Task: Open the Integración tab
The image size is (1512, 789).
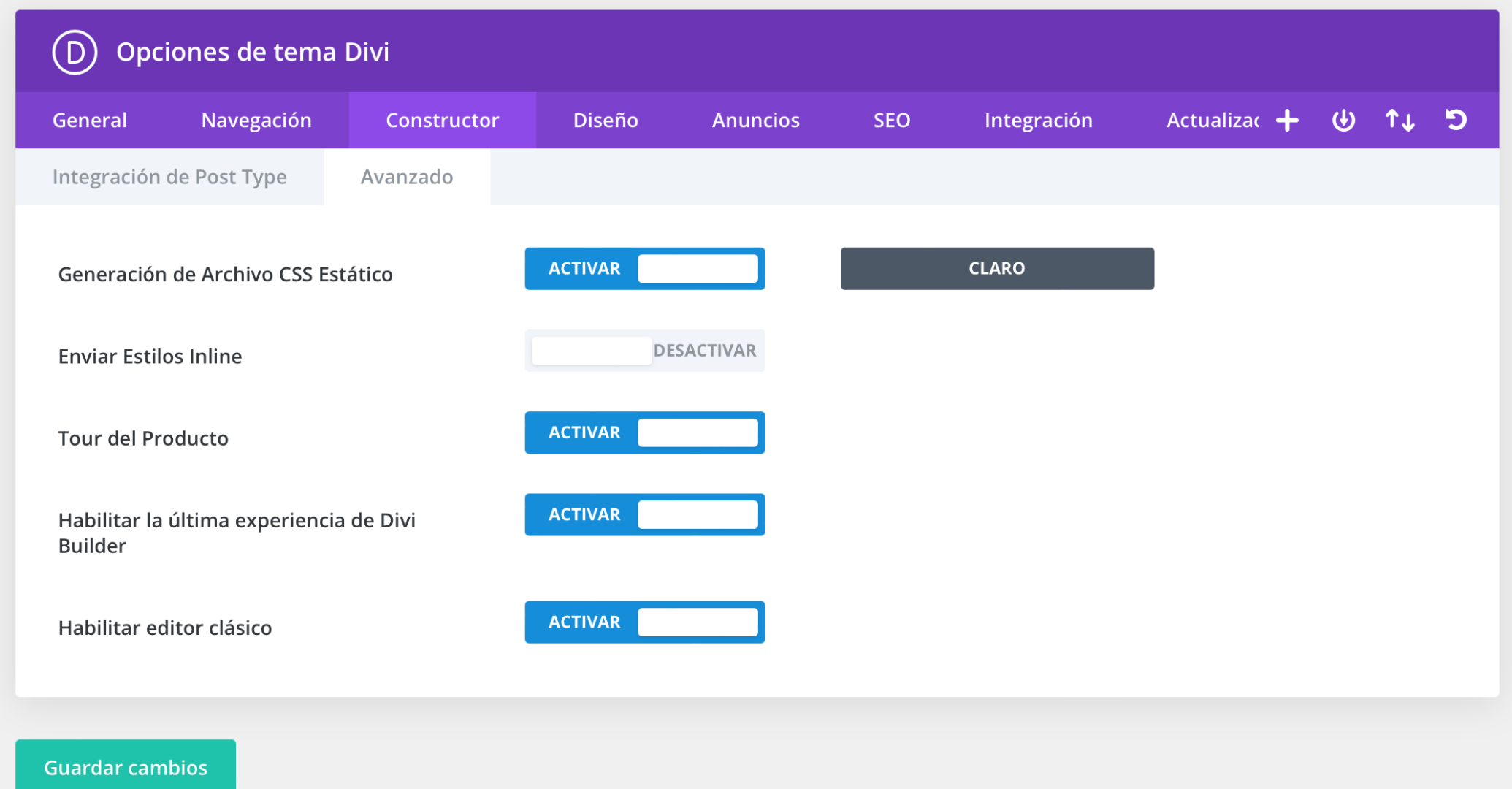Action: coord(1039,121)
